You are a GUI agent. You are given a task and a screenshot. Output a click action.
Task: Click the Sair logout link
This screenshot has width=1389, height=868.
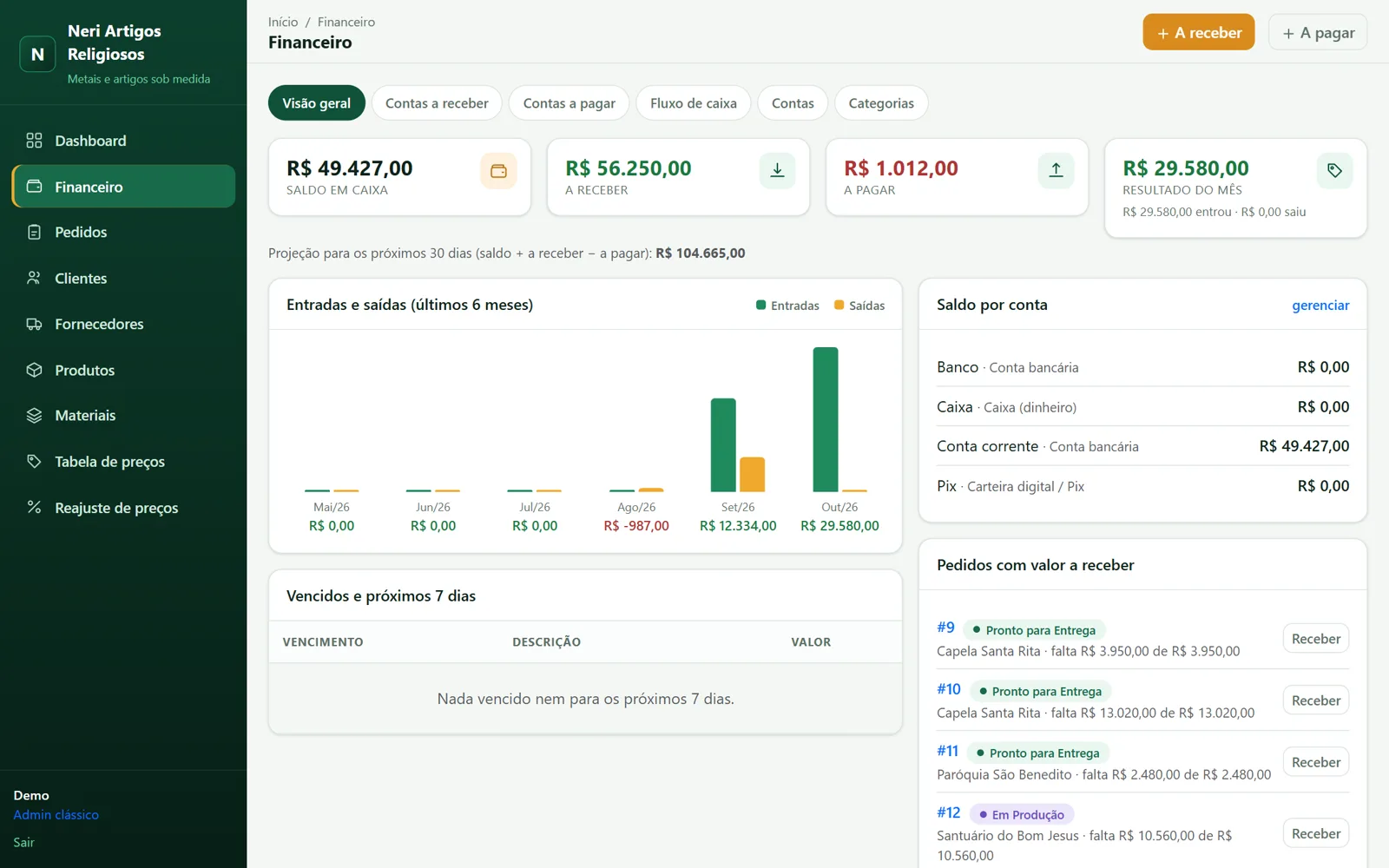24,842
